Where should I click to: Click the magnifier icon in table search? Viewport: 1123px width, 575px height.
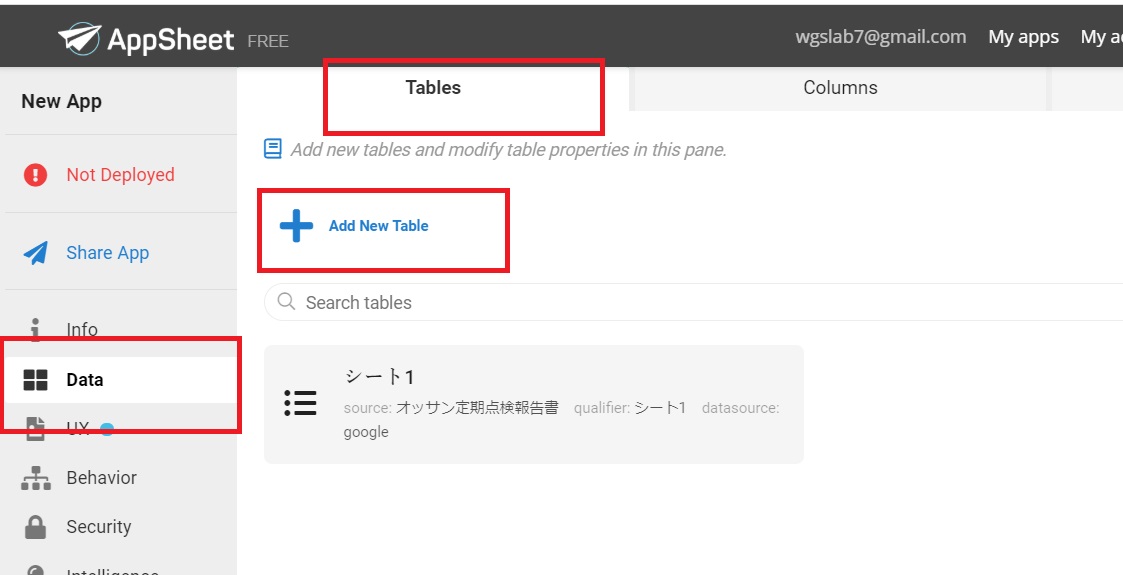[x=286, y=301]
